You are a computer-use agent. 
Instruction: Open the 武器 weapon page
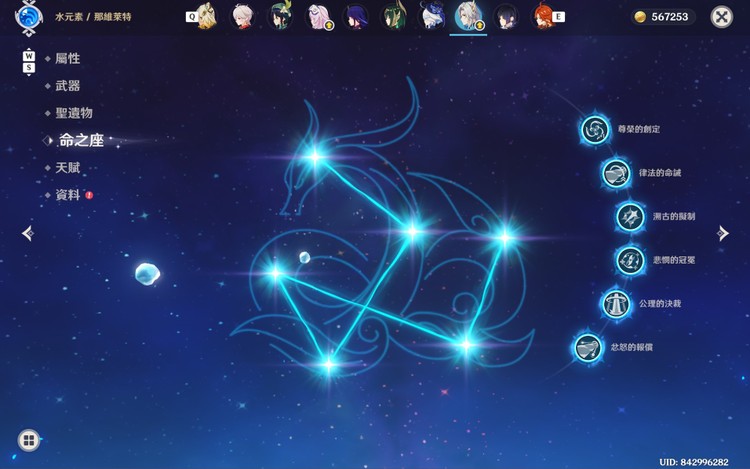pyautogui.click(x=67, y=86)
